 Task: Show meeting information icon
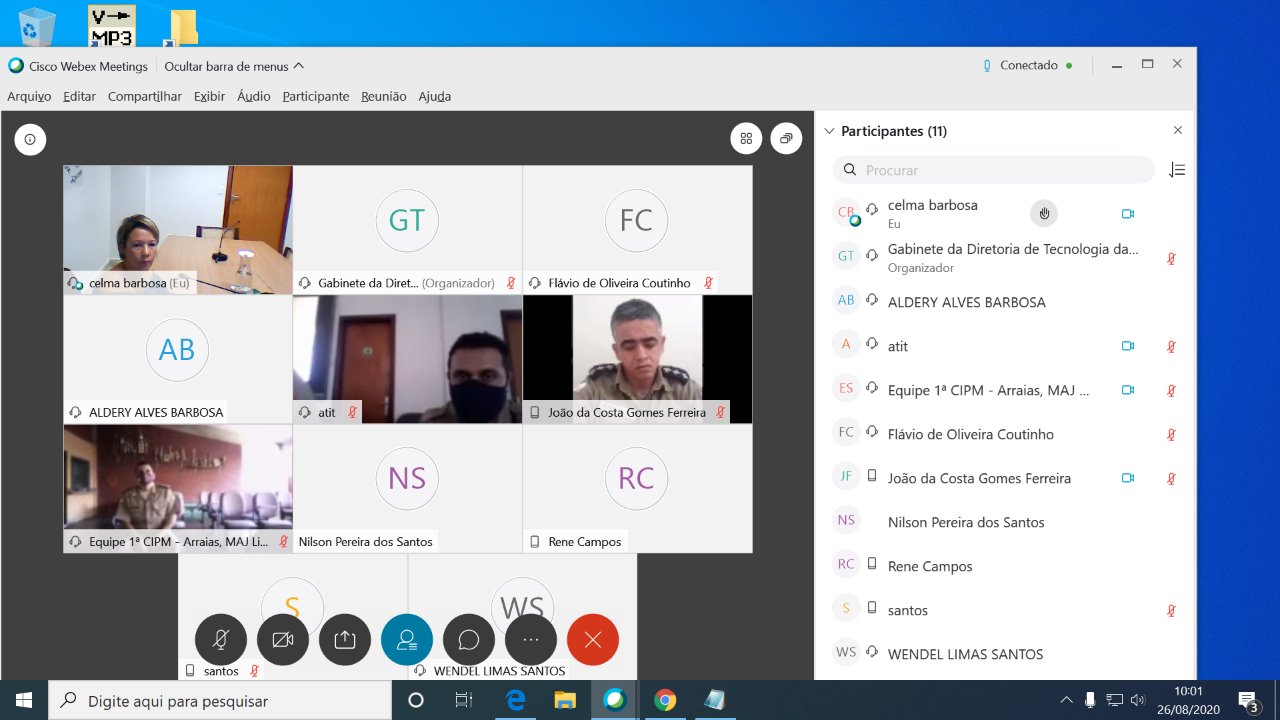click(30, 139)
